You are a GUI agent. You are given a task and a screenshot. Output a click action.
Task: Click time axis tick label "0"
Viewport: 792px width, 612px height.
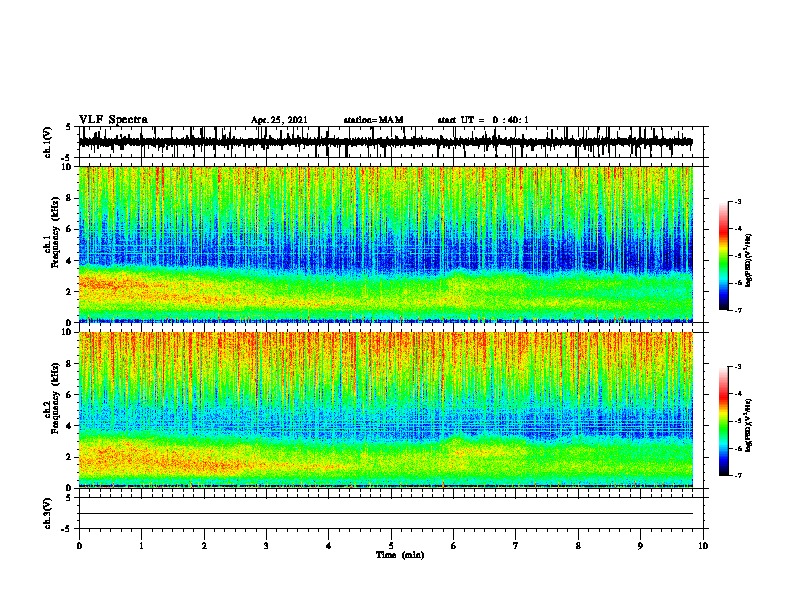[x=79, y=546]
